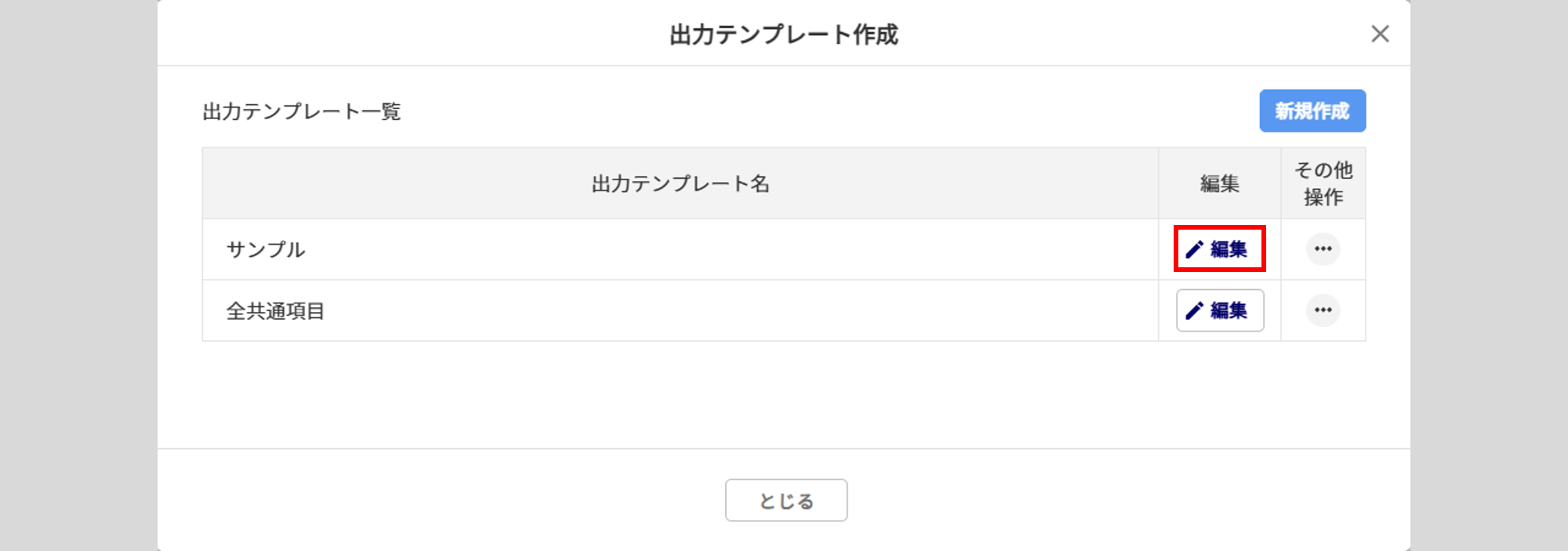Click the gray backdrop right of the dialog
The width and height of the screenshot is (1568, 551).
(1490, 274)
